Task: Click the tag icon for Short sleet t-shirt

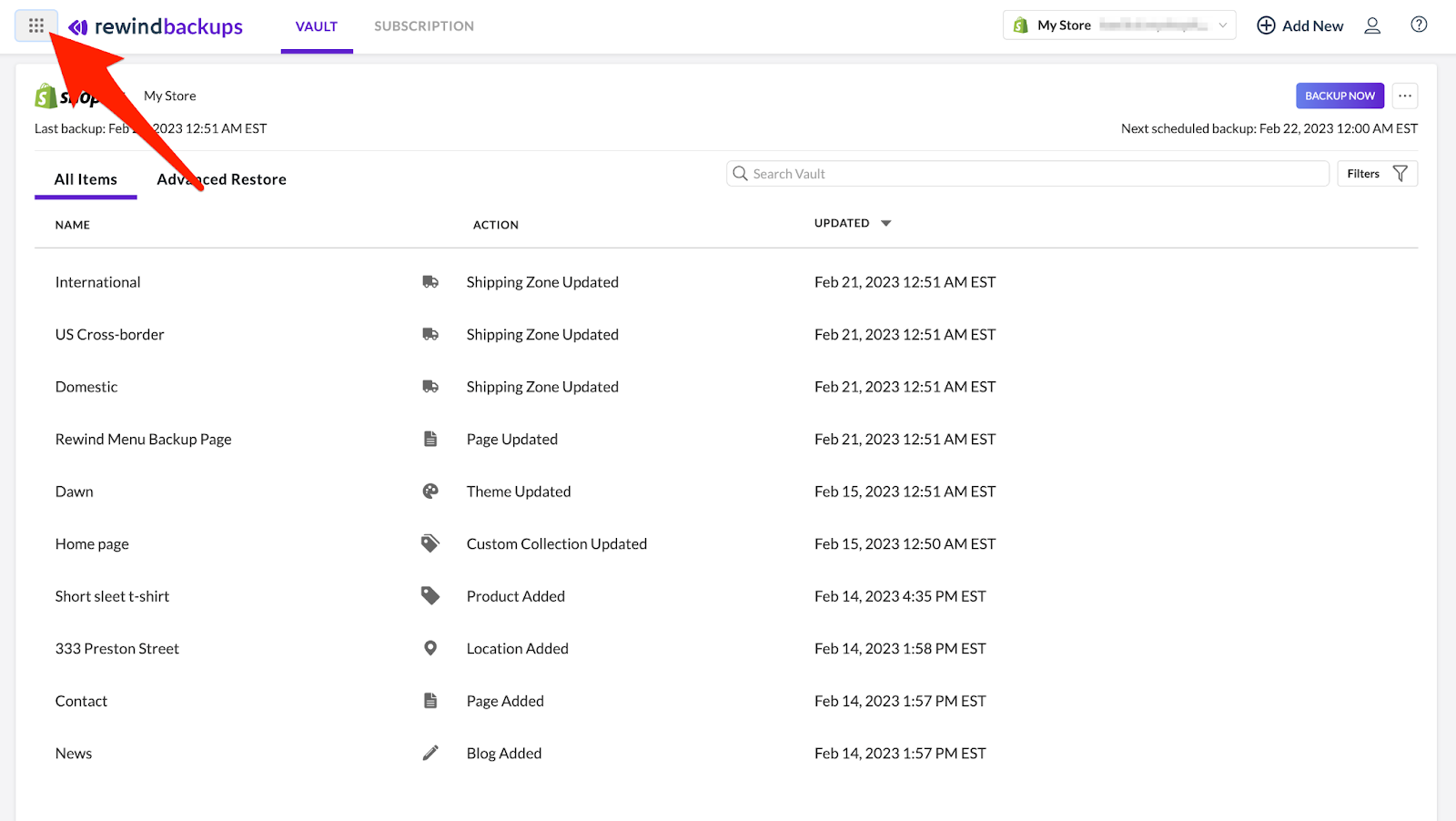Action: pyautogui.click(x=430, y=595)
